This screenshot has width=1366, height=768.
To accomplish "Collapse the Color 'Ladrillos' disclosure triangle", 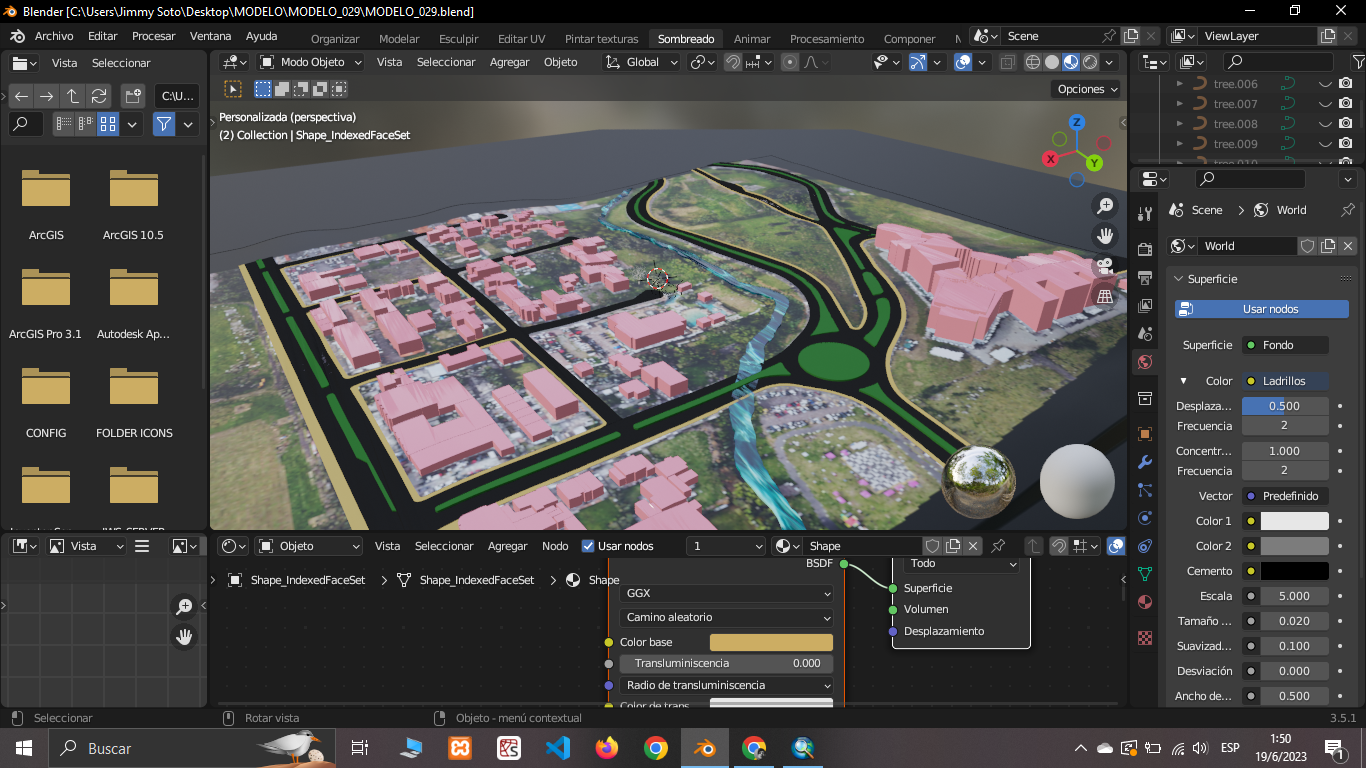I will (x=1183, y=381).
